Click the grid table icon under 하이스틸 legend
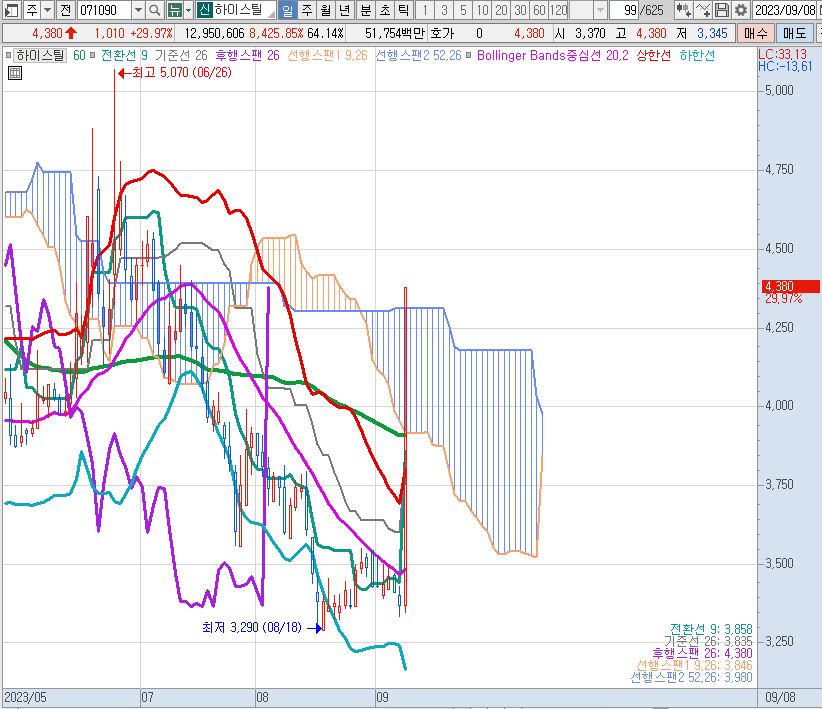 pyautogui.click(x=15, y=73)
